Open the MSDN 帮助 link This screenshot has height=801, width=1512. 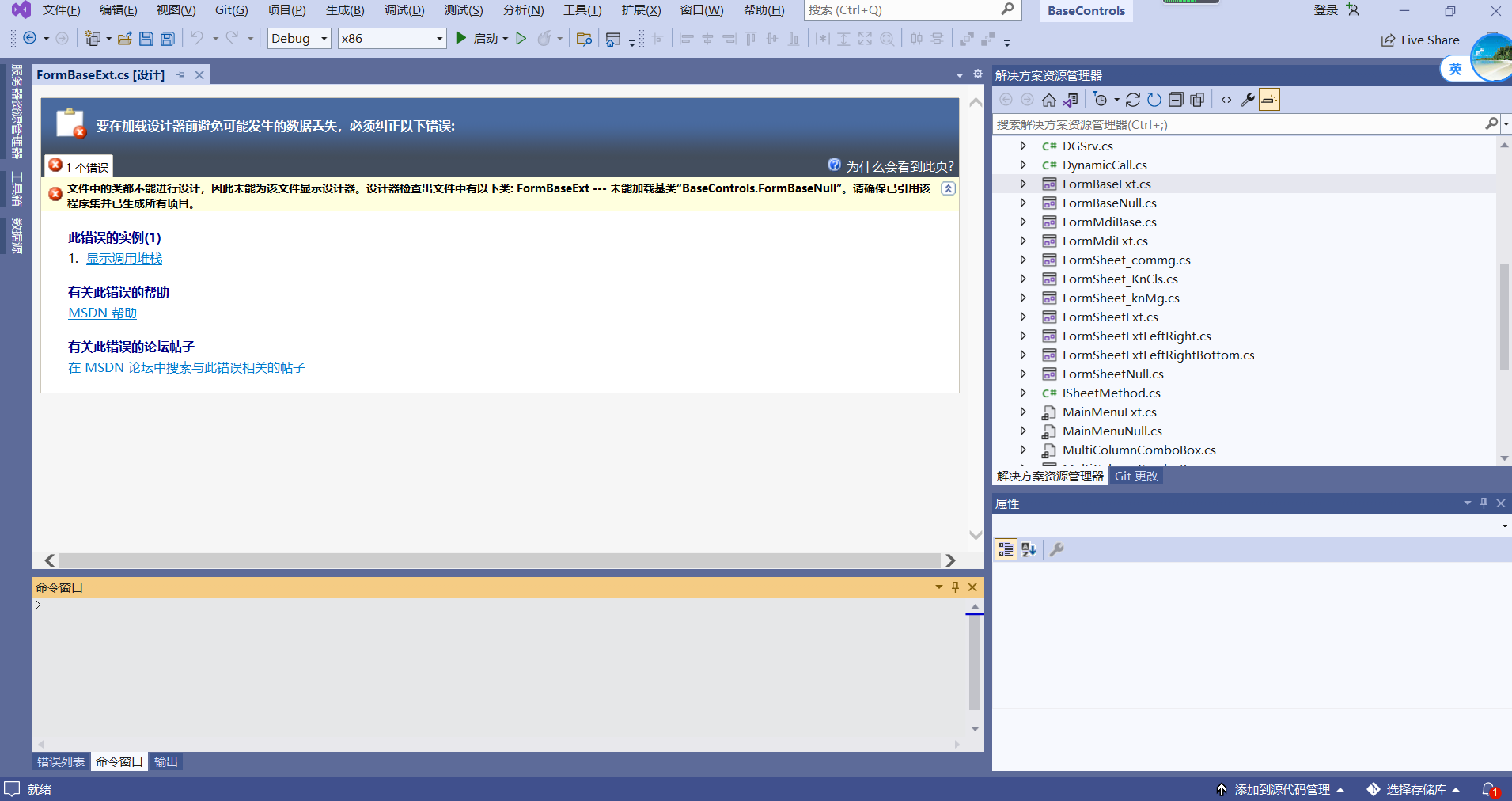[102, 313]
